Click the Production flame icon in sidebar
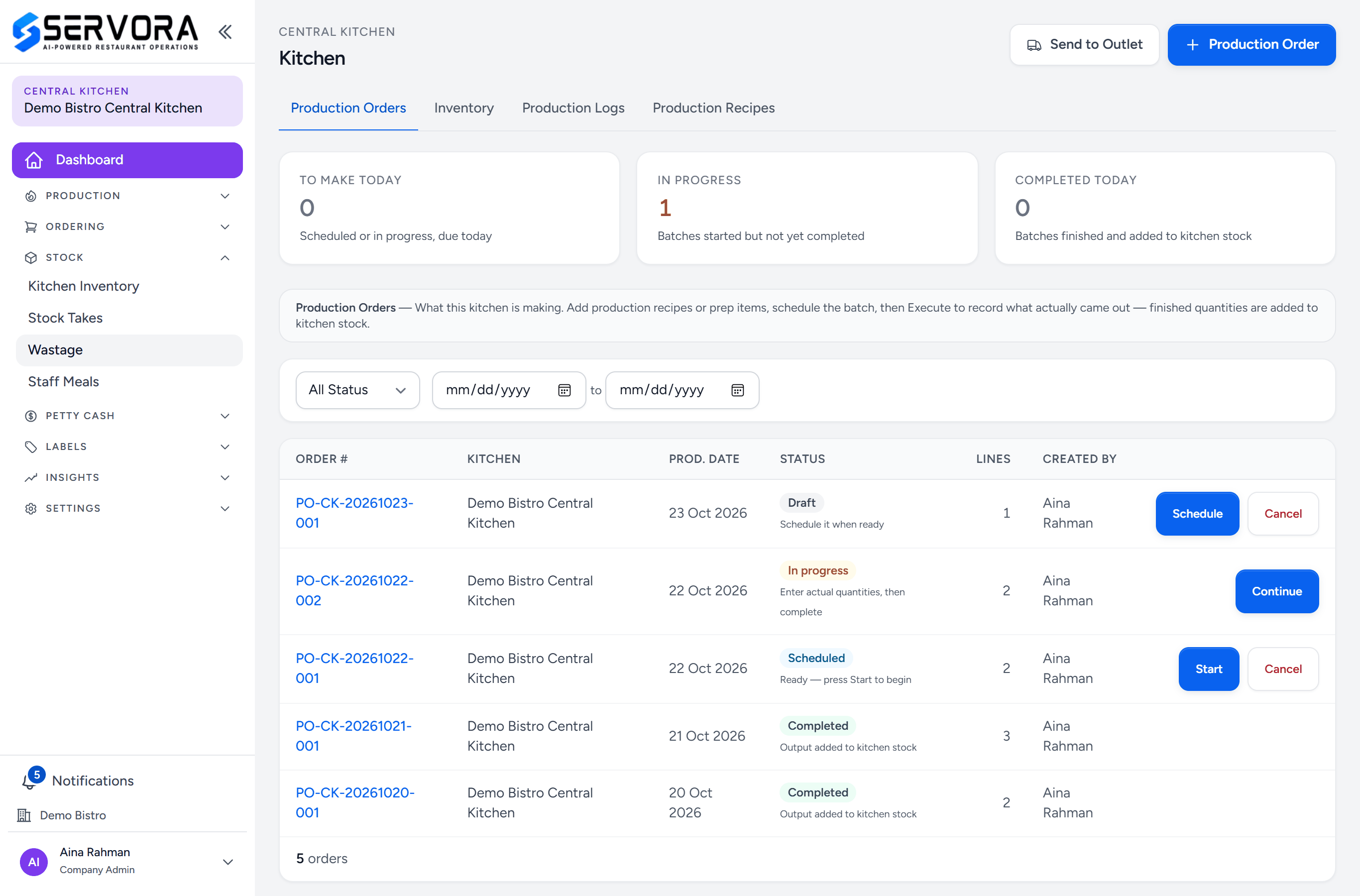The image size is (1360, 896). (31, 196)
